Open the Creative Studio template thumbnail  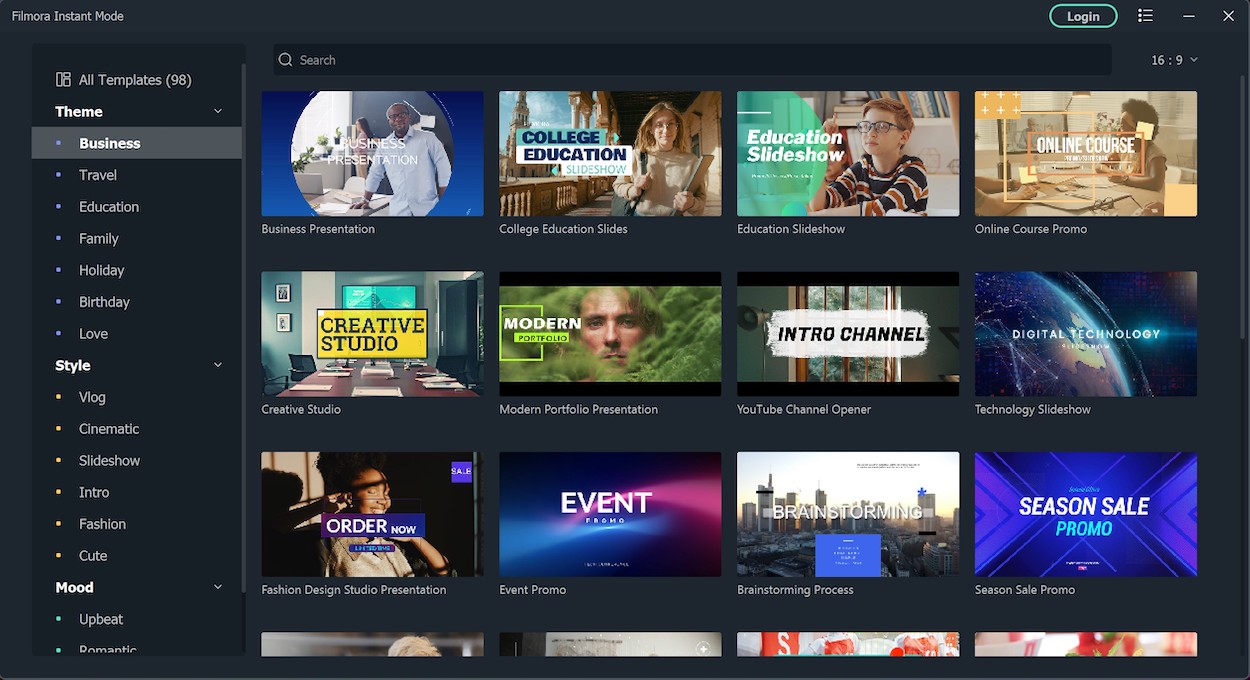[x=372, y=334]
